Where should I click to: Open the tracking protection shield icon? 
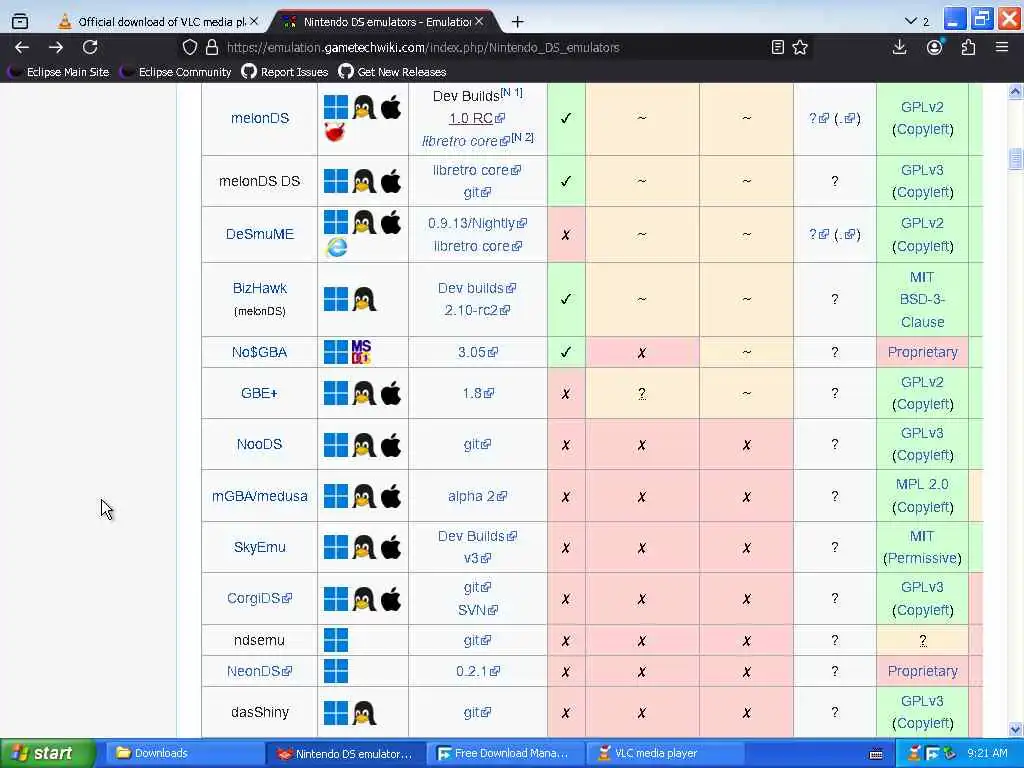point(189,47)
